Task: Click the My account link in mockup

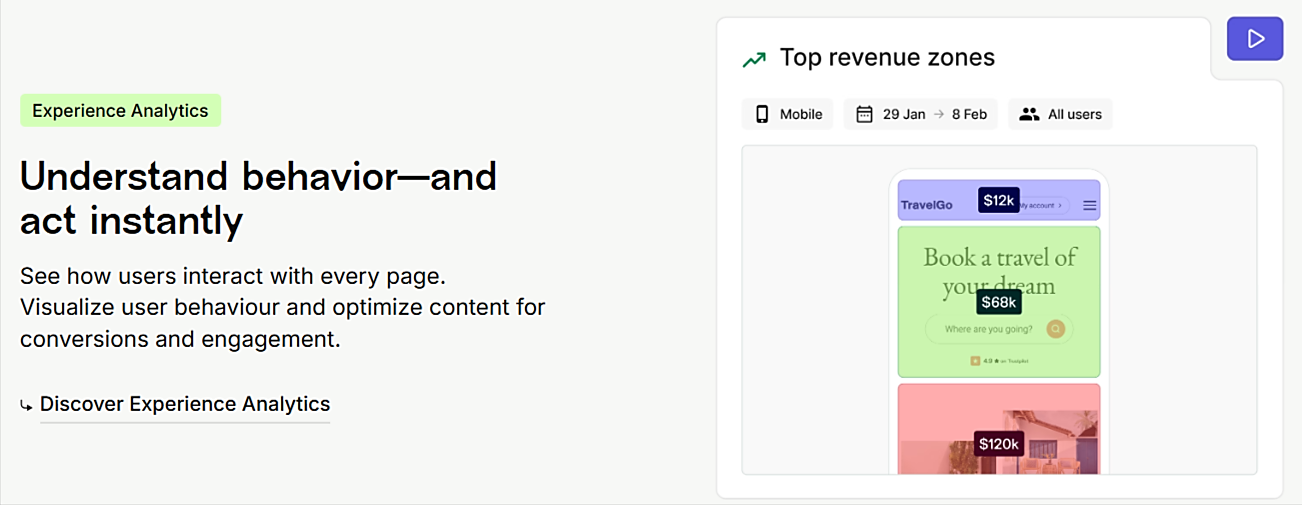Action: pos(1043,205)
